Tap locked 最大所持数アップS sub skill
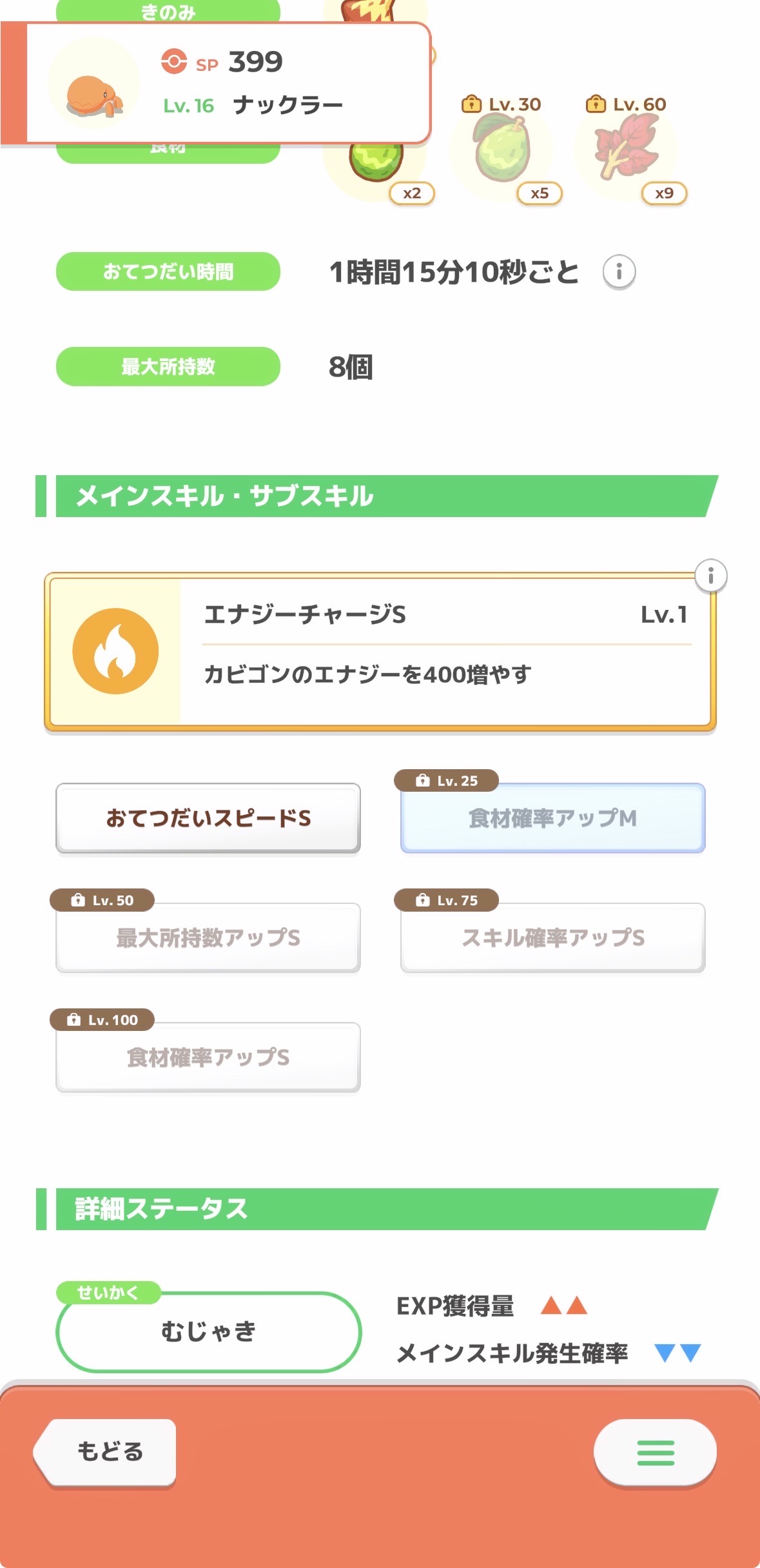The image size is (760, 1568). 208,937
